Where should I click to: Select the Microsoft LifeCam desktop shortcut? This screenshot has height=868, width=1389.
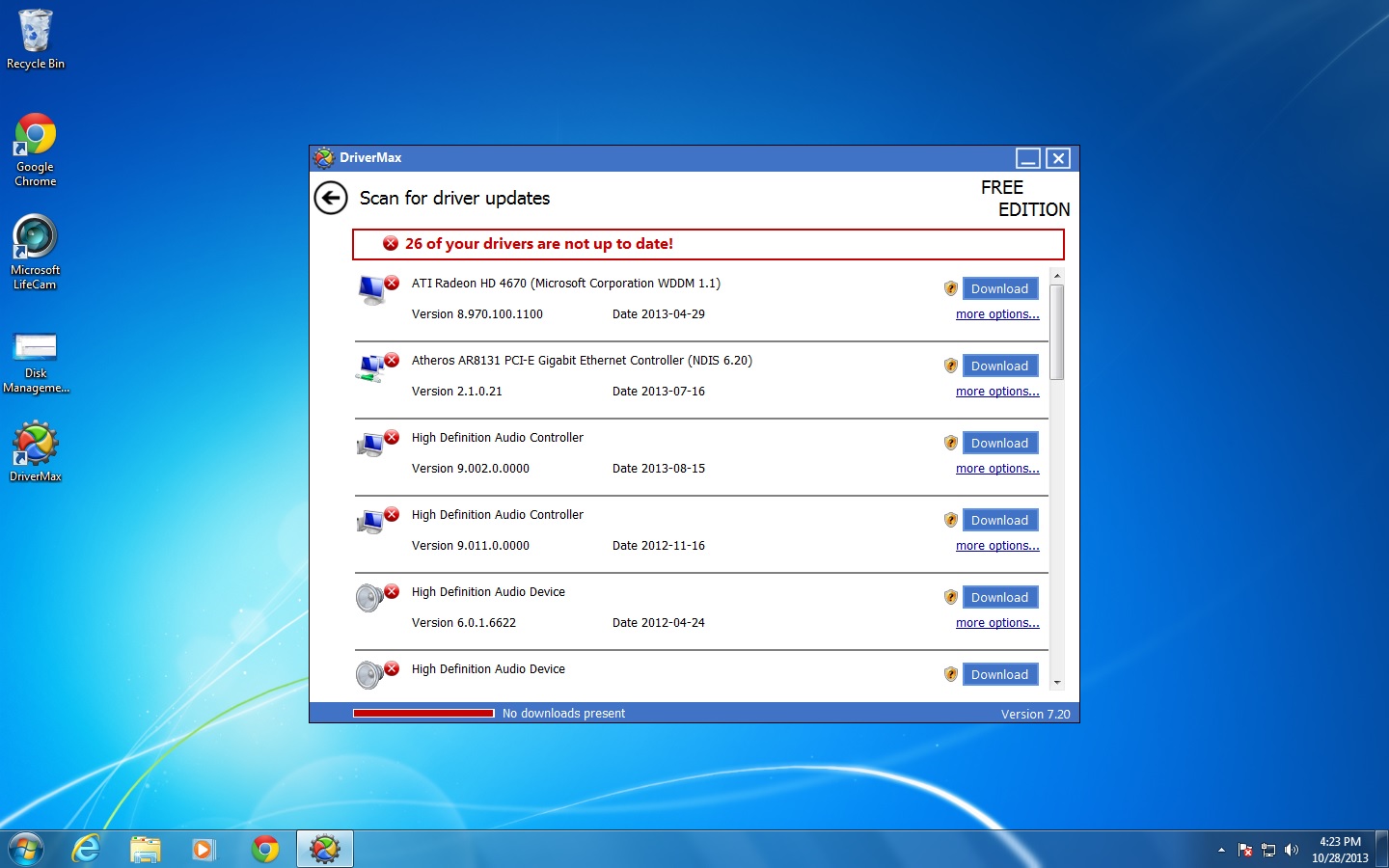(36, 253)
